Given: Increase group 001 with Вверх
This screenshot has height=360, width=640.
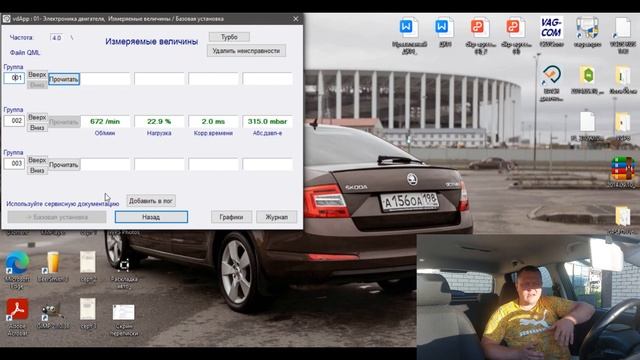Looking at the screenshot, I should click(37, 75).
